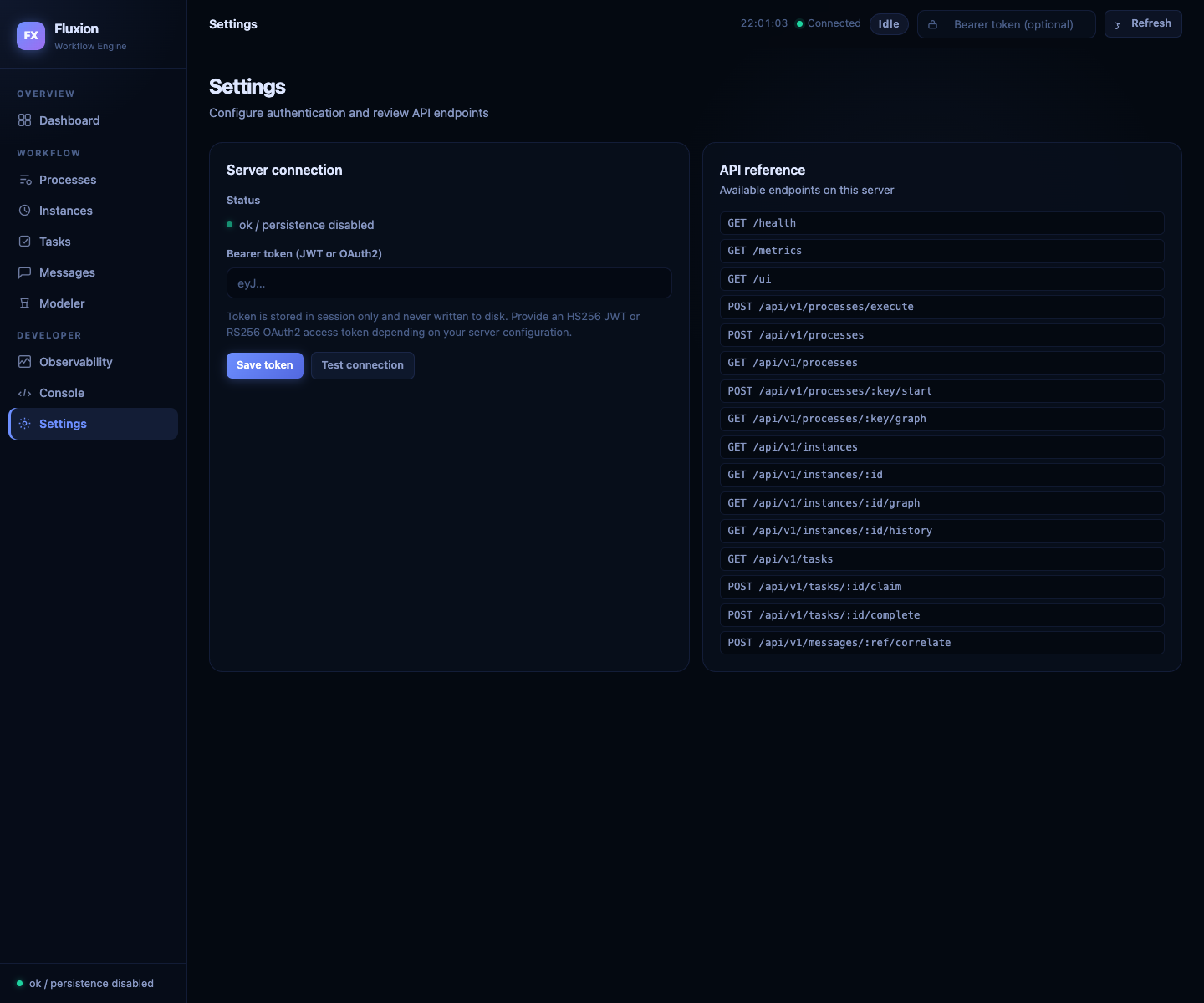Open the Messages page

tap(94, 272)
